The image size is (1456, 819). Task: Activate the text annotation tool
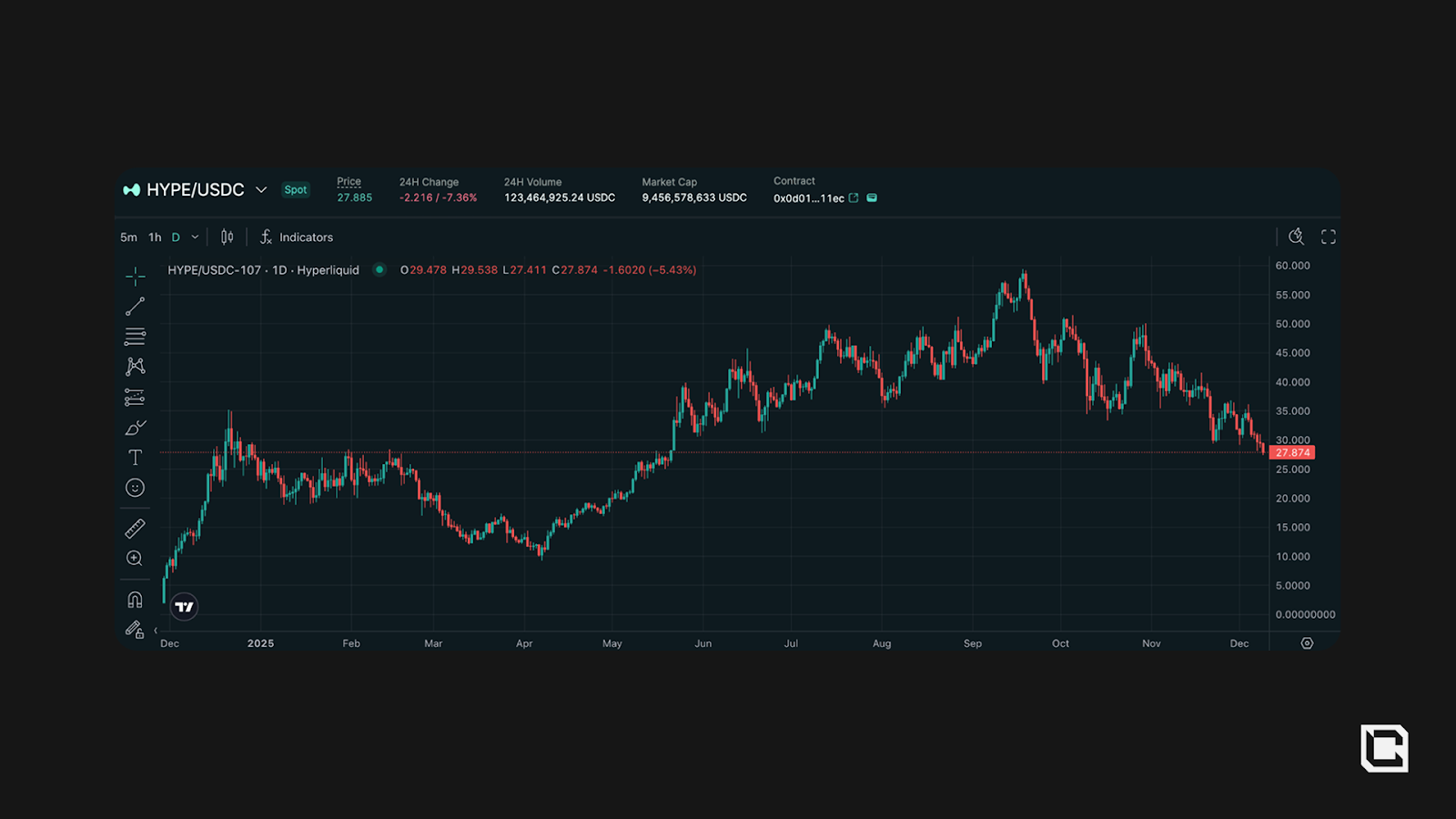coord(135,458)
